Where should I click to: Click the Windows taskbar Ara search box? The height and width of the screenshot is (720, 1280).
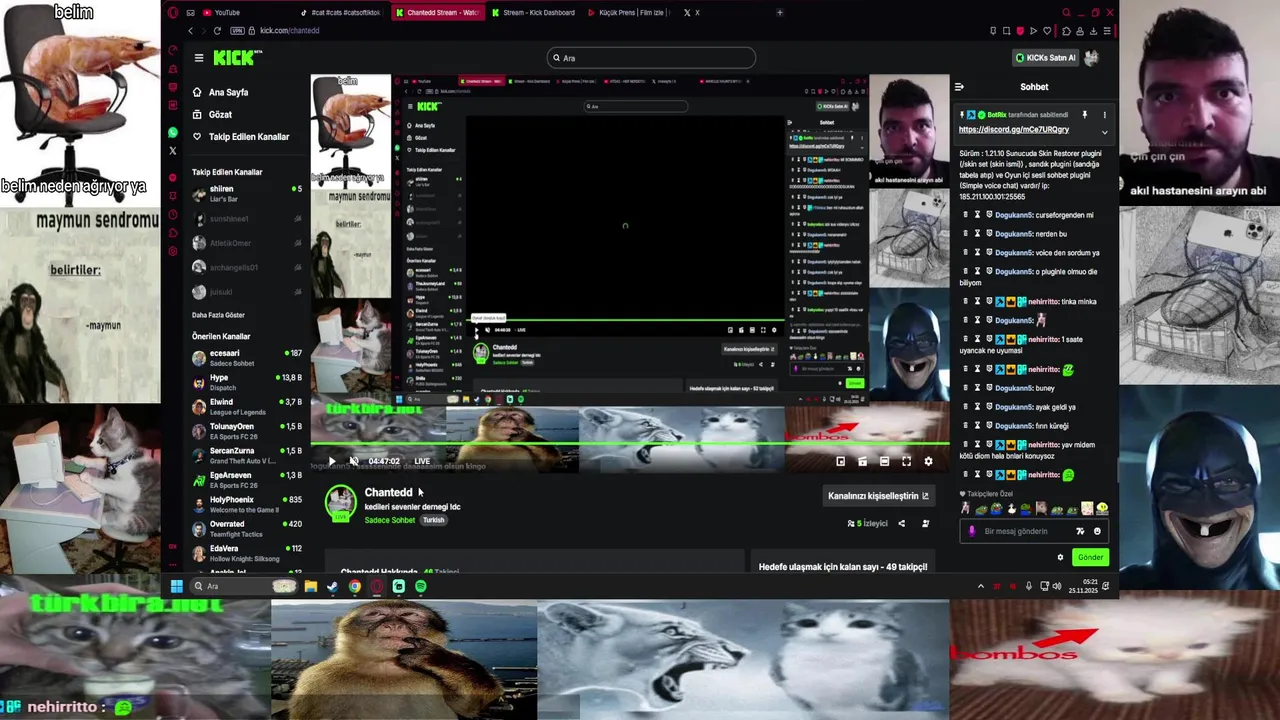pyautogui.click(x=244, y=586)
